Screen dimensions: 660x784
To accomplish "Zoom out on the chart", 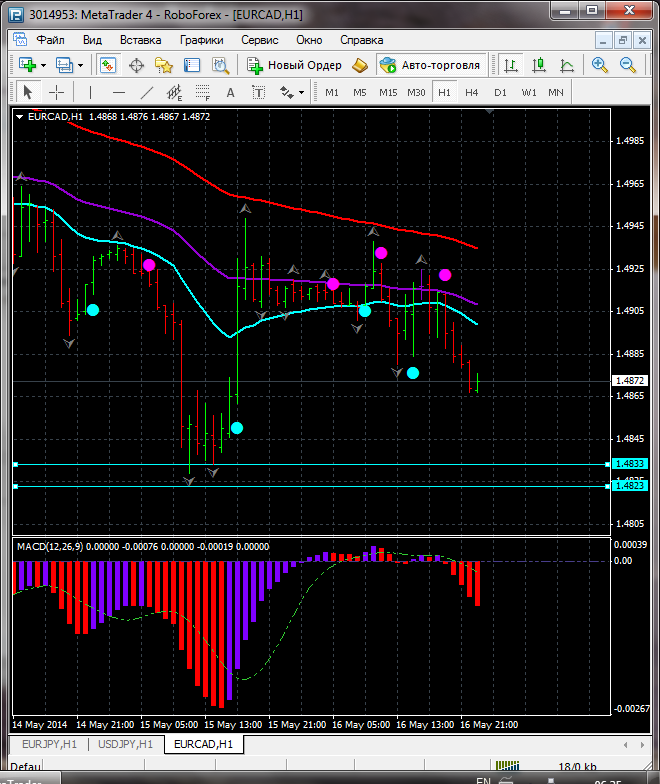I will click(x=628, y=65).
